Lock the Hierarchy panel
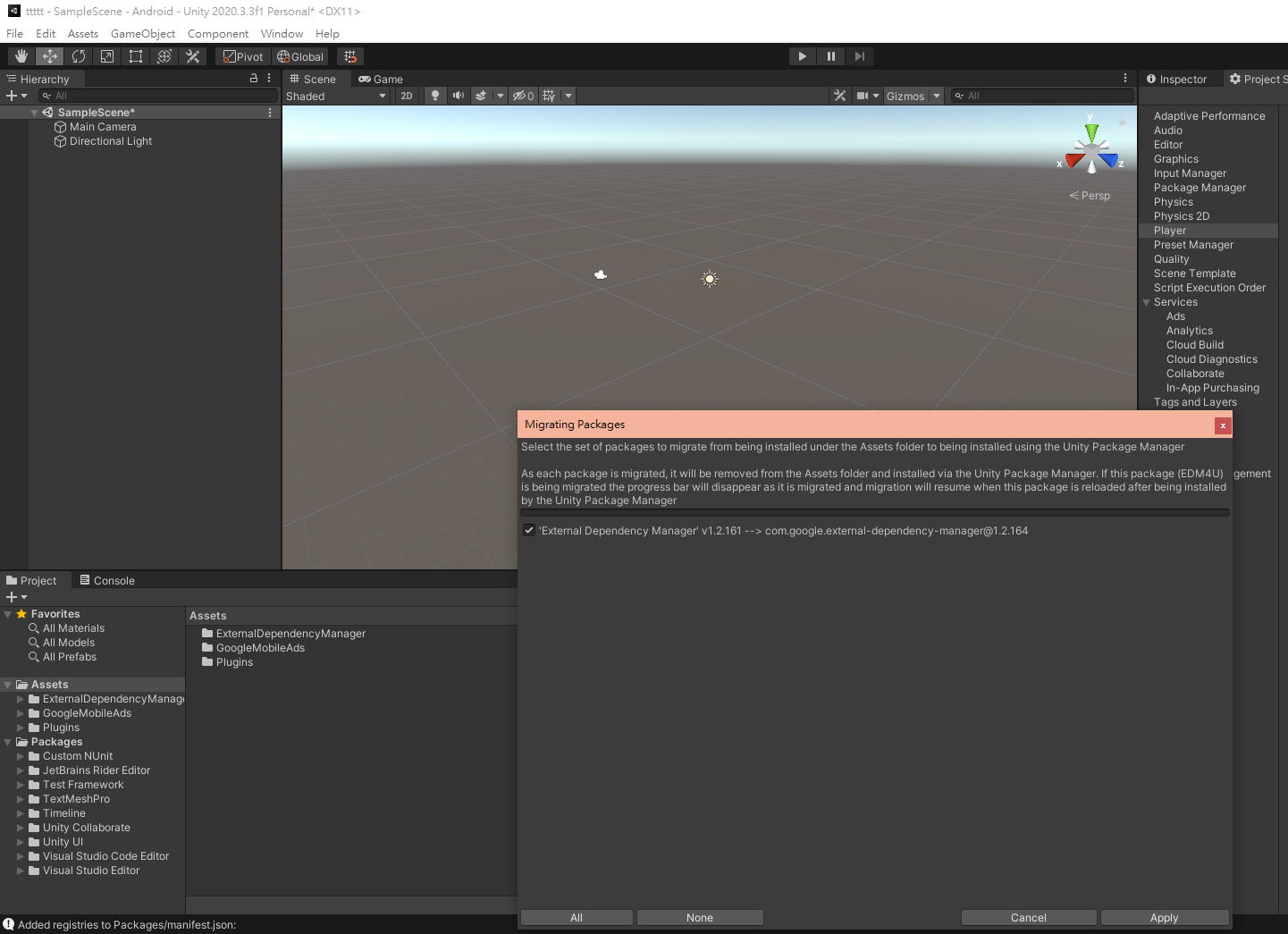This screenshot has height=934, width=1288. pos(254,79)
